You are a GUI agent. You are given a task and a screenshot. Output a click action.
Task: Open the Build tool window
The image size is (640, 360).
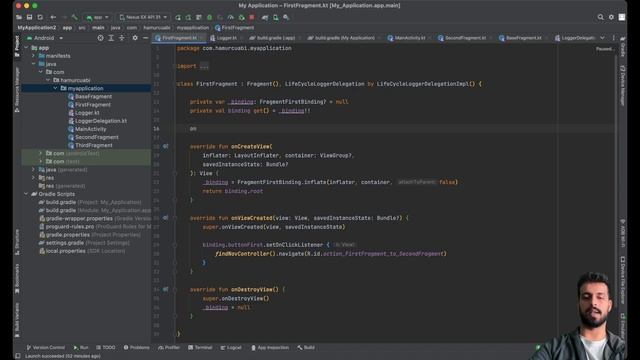(x=306, y=348)
